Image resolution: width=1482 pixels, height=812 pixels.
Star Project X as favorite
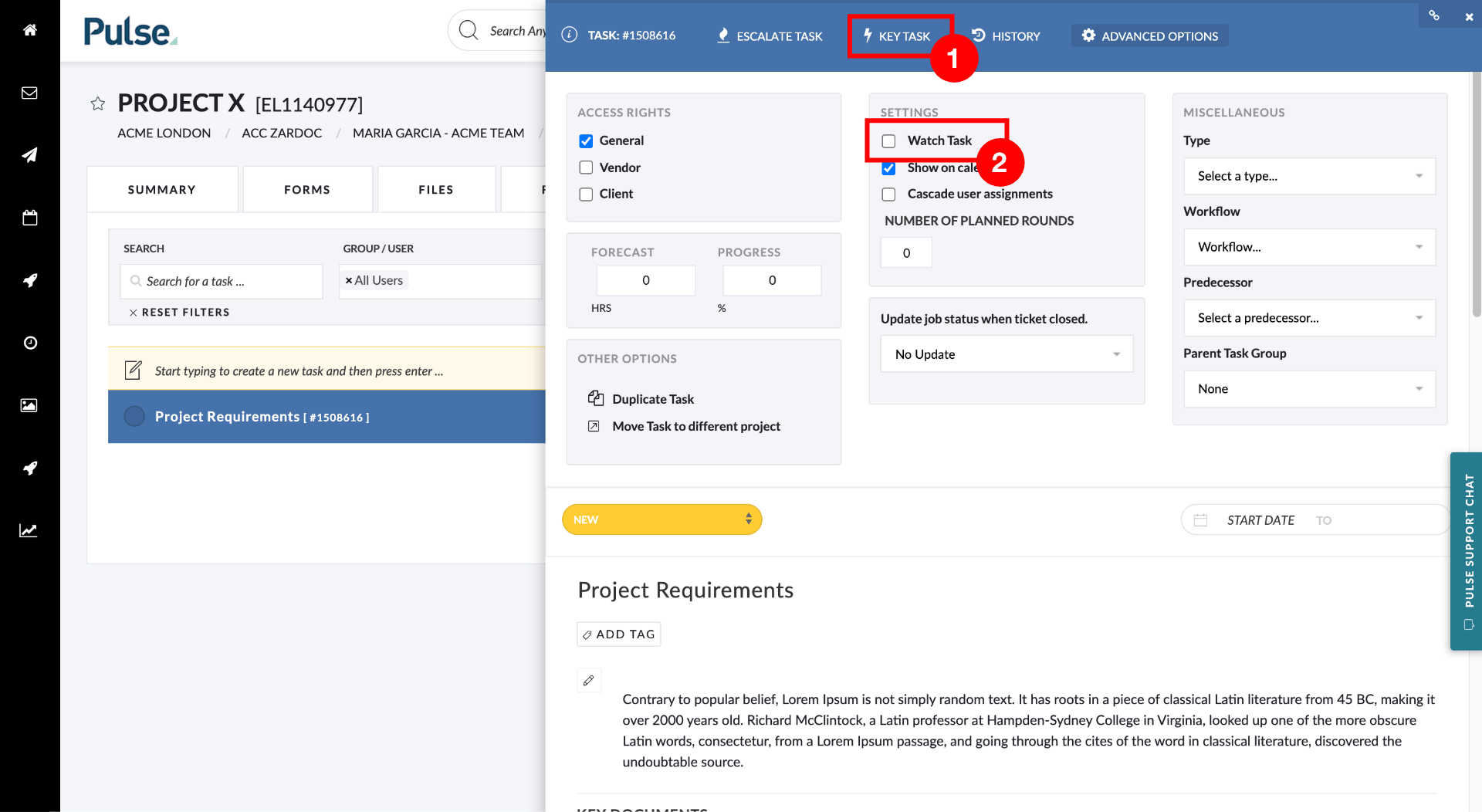(98, 103)
